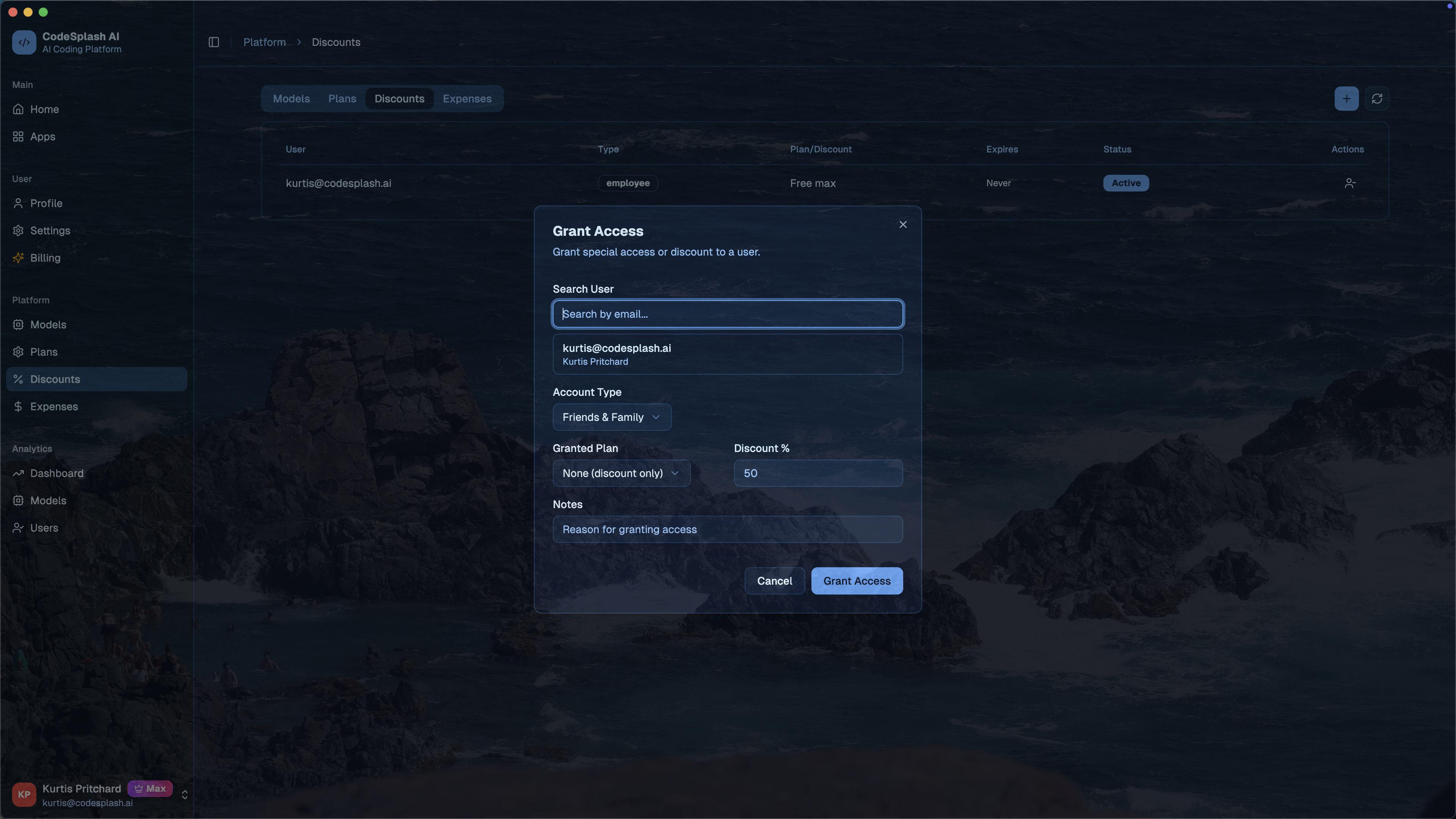Click the Discount % input field

point(818,473)
